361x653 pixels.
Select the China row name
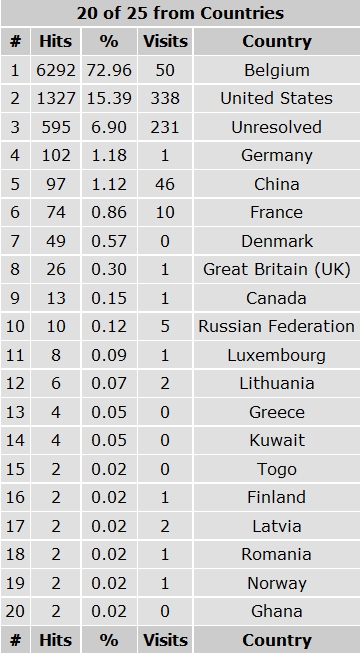pyautogui.click(x=276, y=184)
